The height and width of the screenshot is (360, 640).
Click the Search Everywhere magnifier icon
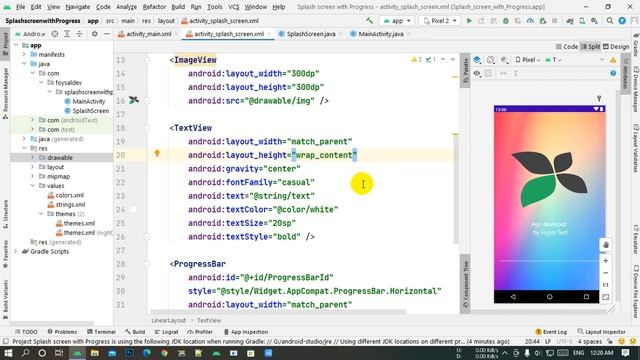point(610,20)
